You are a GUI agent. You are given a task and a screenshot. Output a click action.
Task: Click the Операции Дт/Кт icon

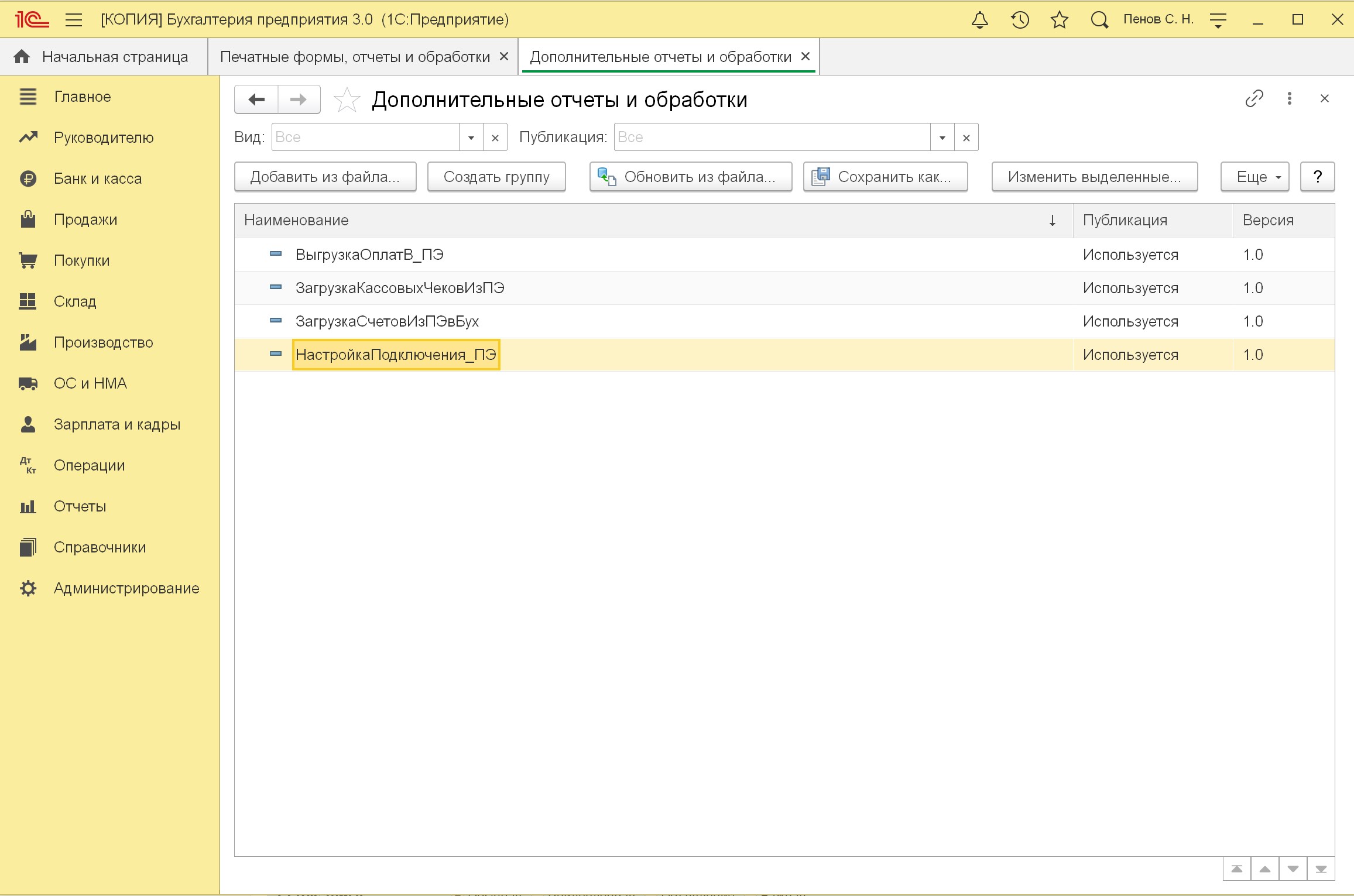28,465
